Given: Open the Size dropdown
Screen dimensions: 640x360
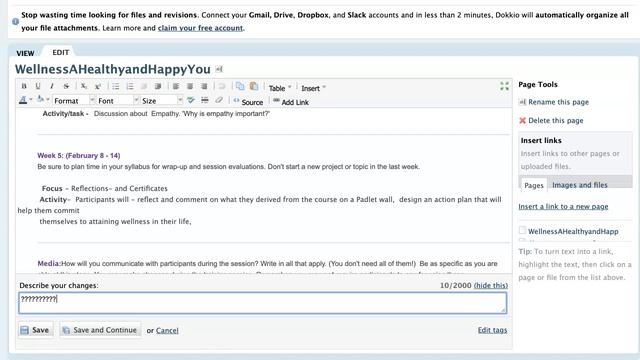Looking at the screenshot, I should click(x=162, y=100).
